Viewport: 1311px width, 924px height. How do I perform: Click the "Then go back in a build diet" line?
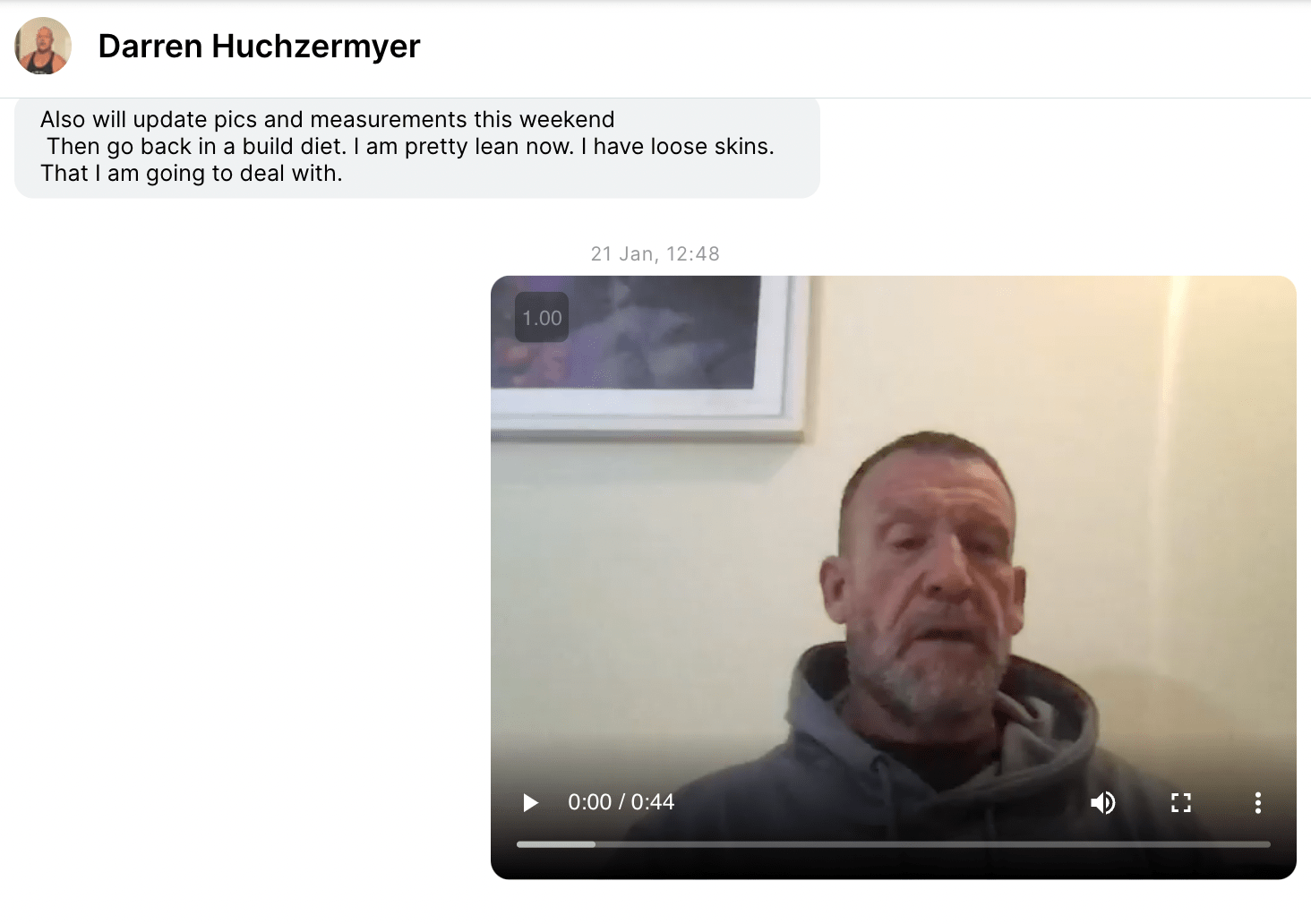coord(410,147)
